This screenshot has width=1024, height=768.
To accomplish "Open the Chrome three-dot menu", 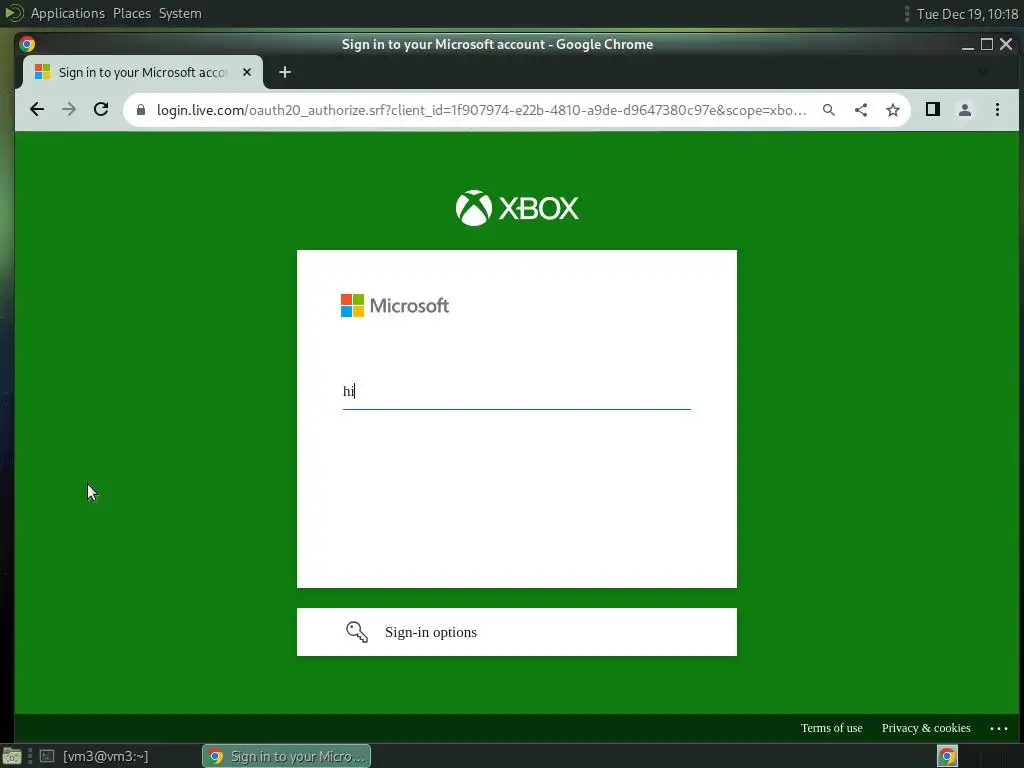I will pyautogui.click(x=997, y=110).
